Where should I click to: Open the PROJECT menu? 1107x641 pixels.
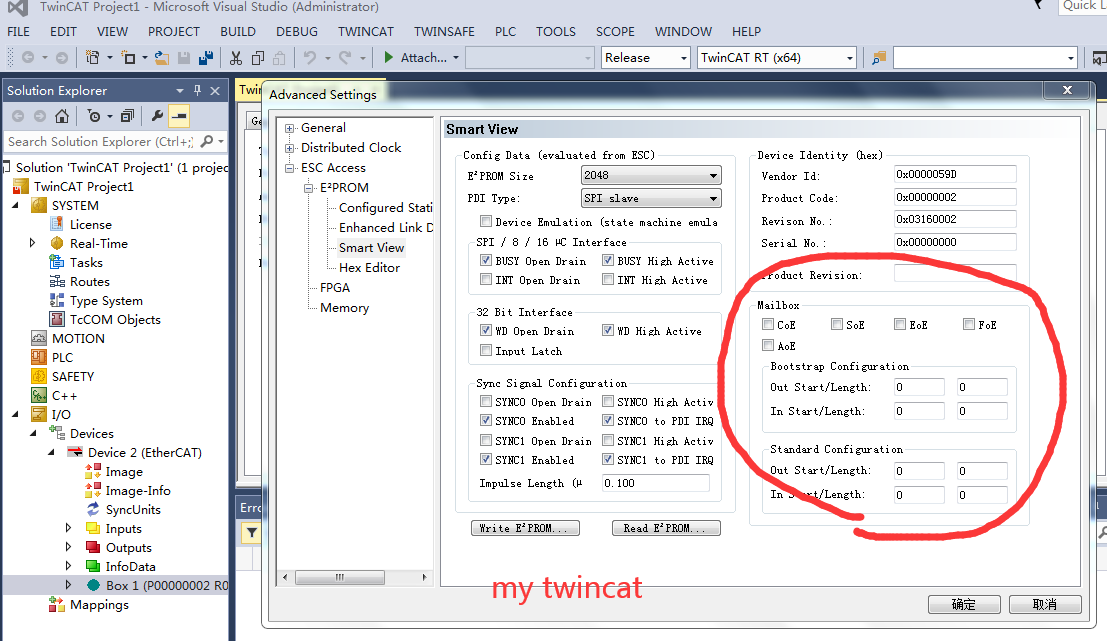pos(174,32)
